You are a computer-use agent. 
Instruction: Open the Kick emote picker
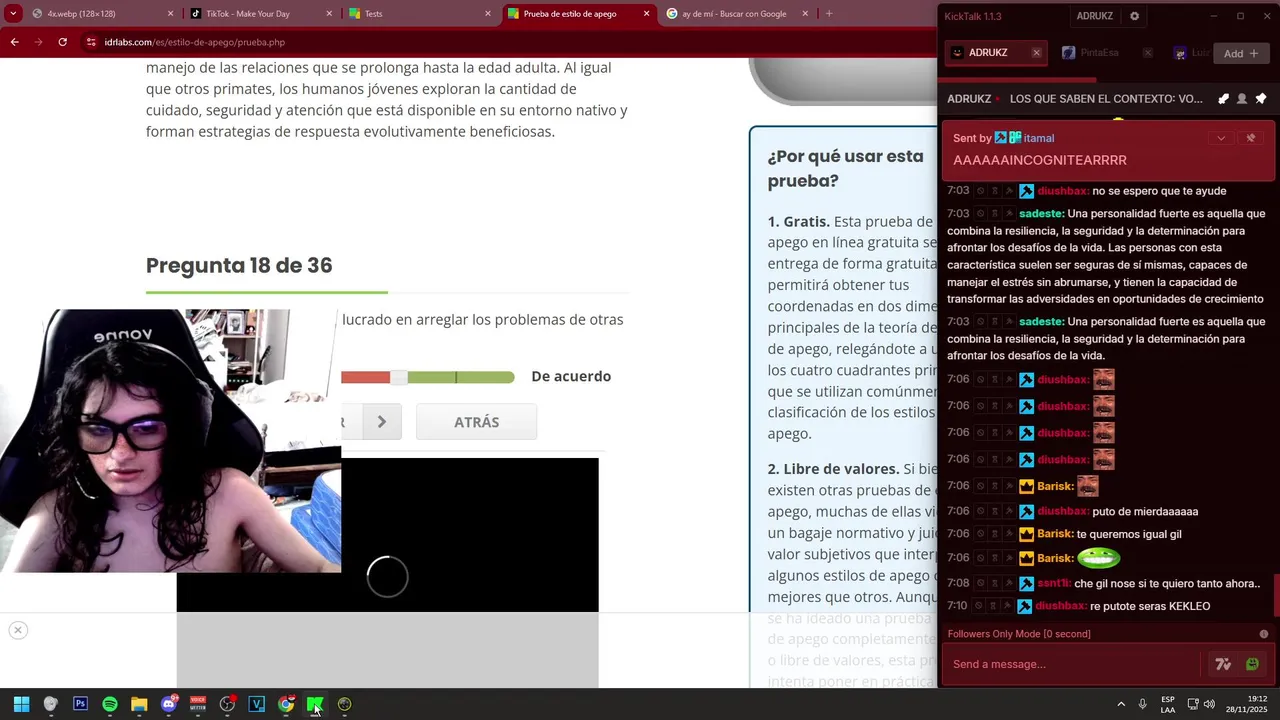tap(1252, 664)
